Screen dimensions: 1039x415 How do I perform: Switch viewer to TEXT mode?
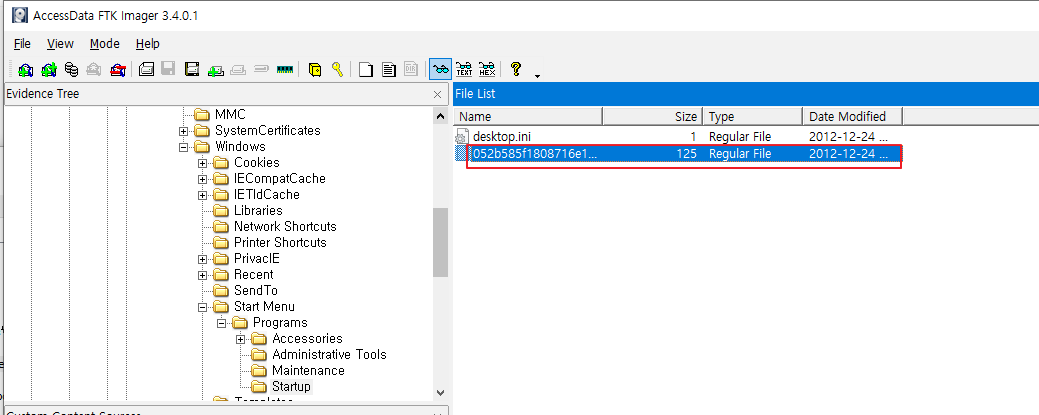(x=465, y=69)
